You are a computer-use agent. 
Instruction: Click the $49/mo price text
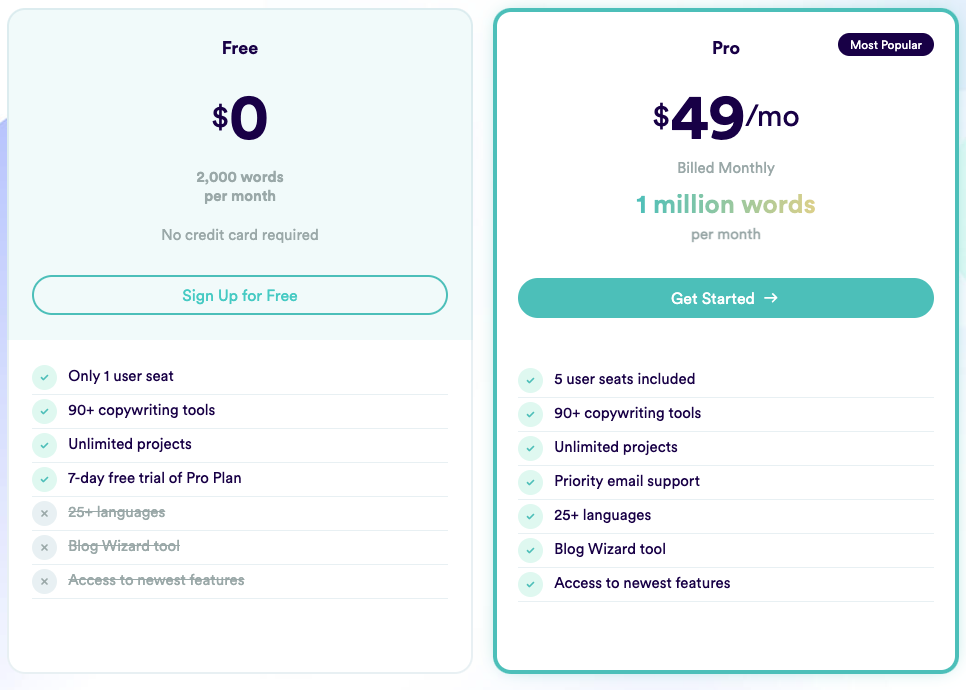coord(725,118)
